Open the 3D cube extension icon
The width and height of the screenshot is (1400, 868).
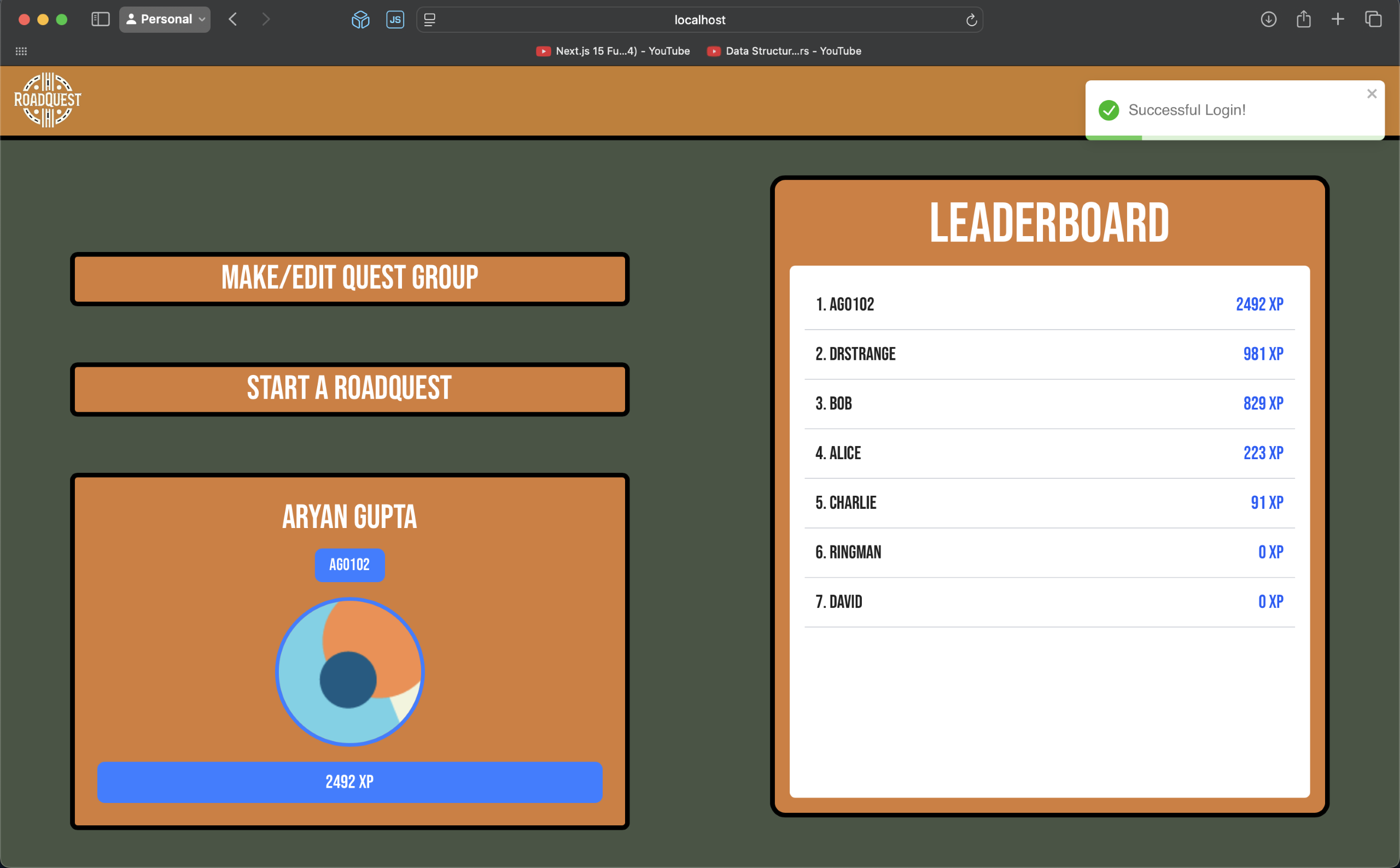click(x=360, y=20)
